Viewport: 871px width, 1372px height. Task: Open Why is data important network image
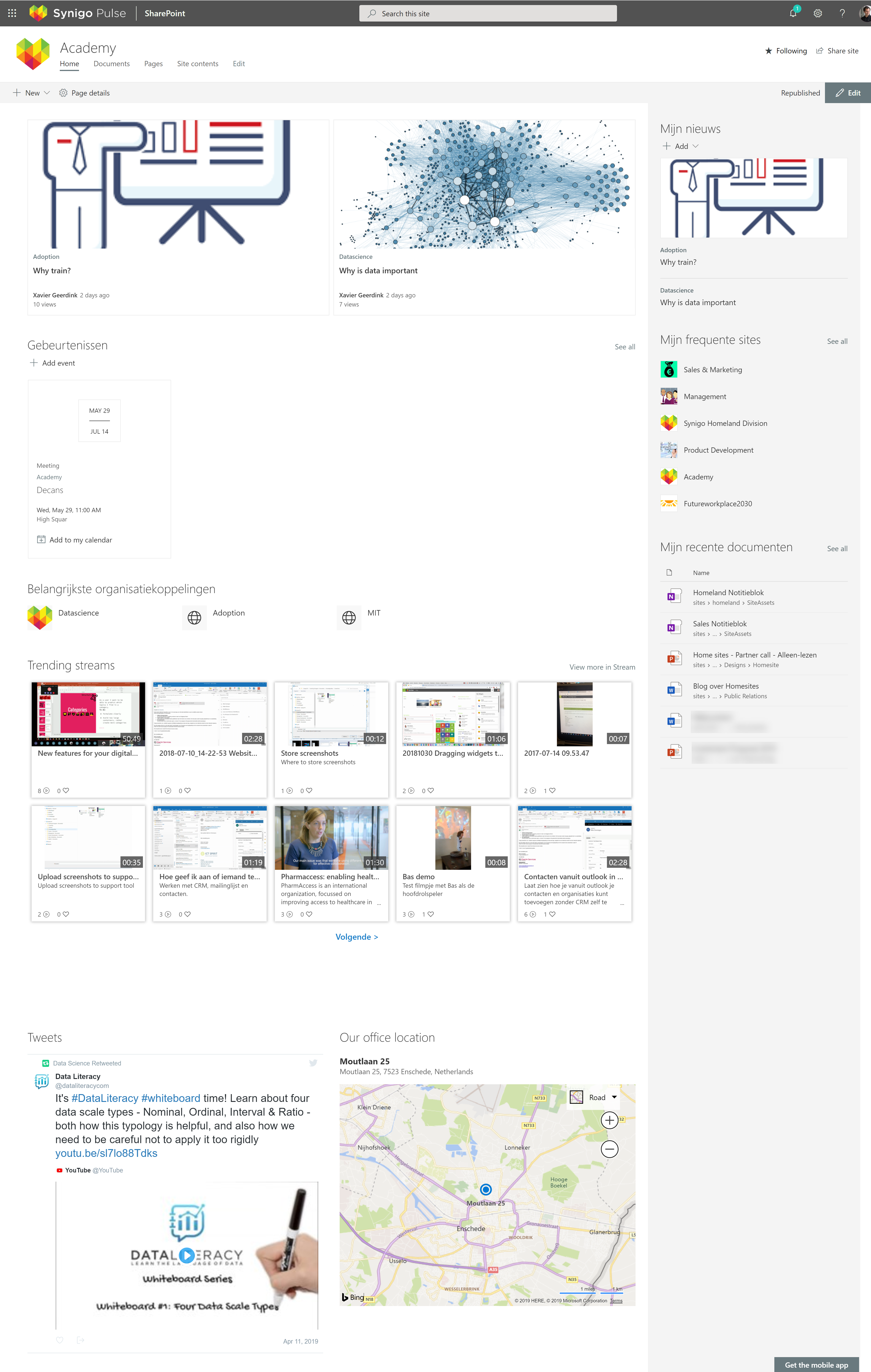pos(484,184)
